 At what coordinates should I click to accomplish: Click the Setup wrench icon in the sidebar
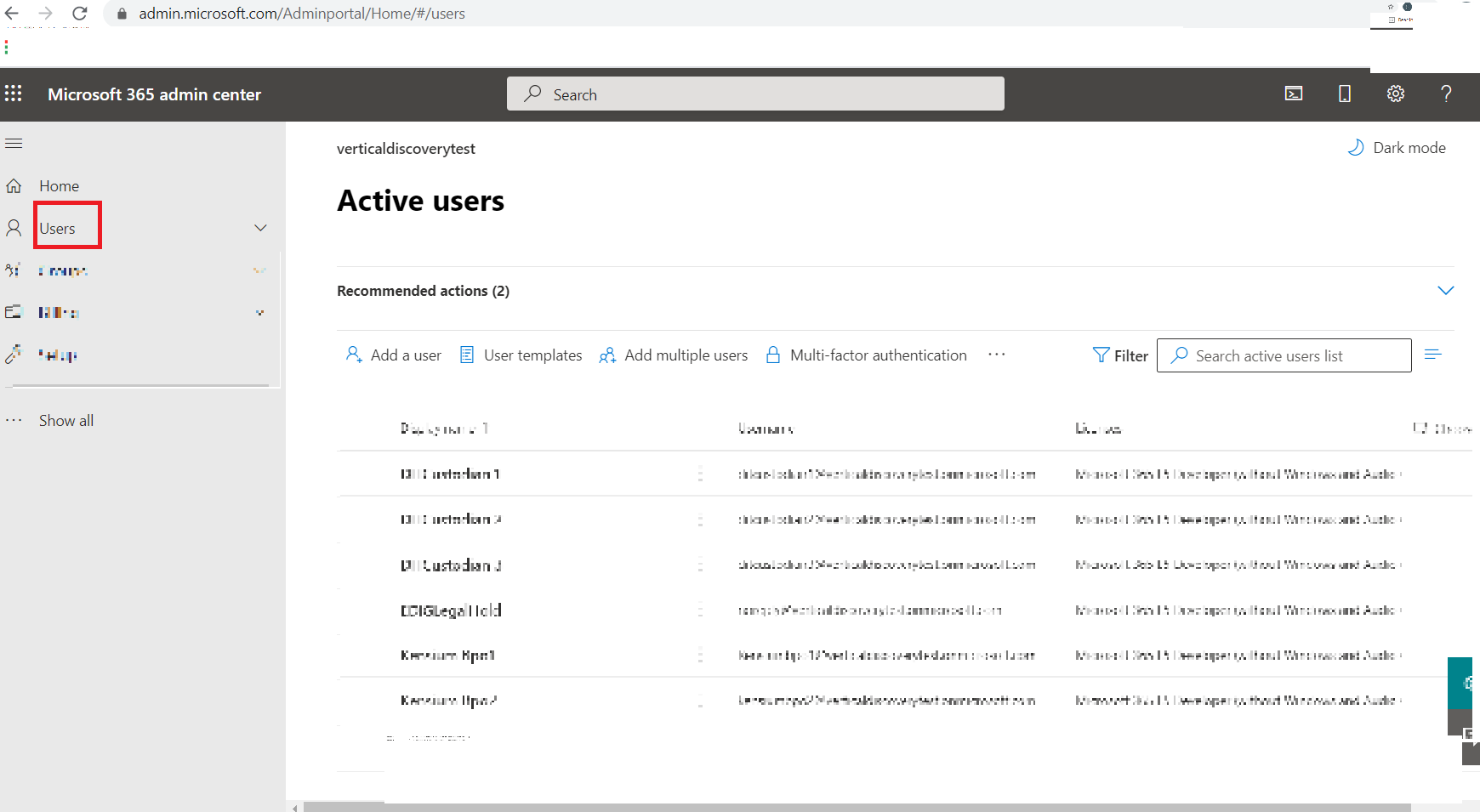[x=14, y=355]
